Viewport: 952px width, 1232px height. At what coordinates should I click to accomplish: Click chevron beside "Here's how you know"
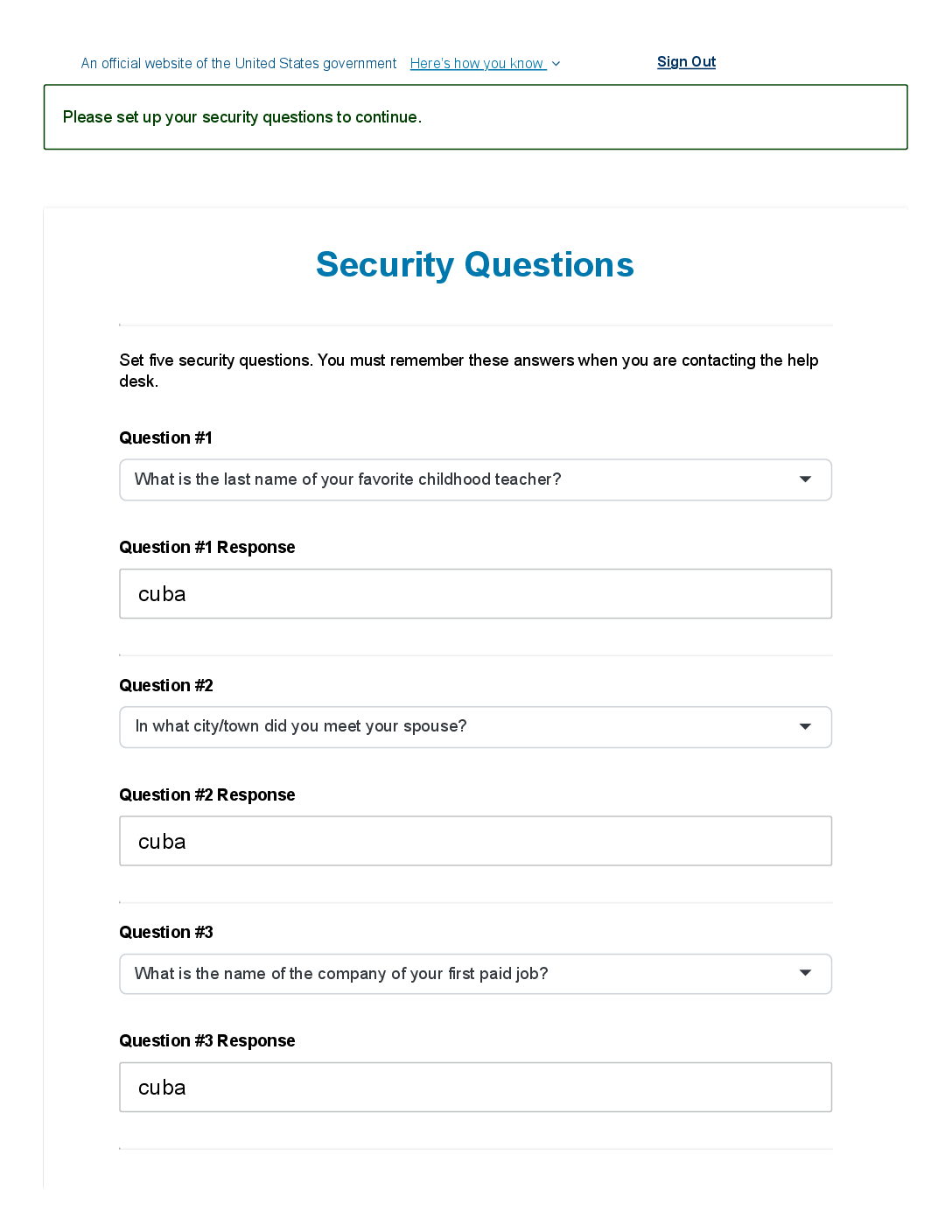pyautogui.click(x=556, y=64)
